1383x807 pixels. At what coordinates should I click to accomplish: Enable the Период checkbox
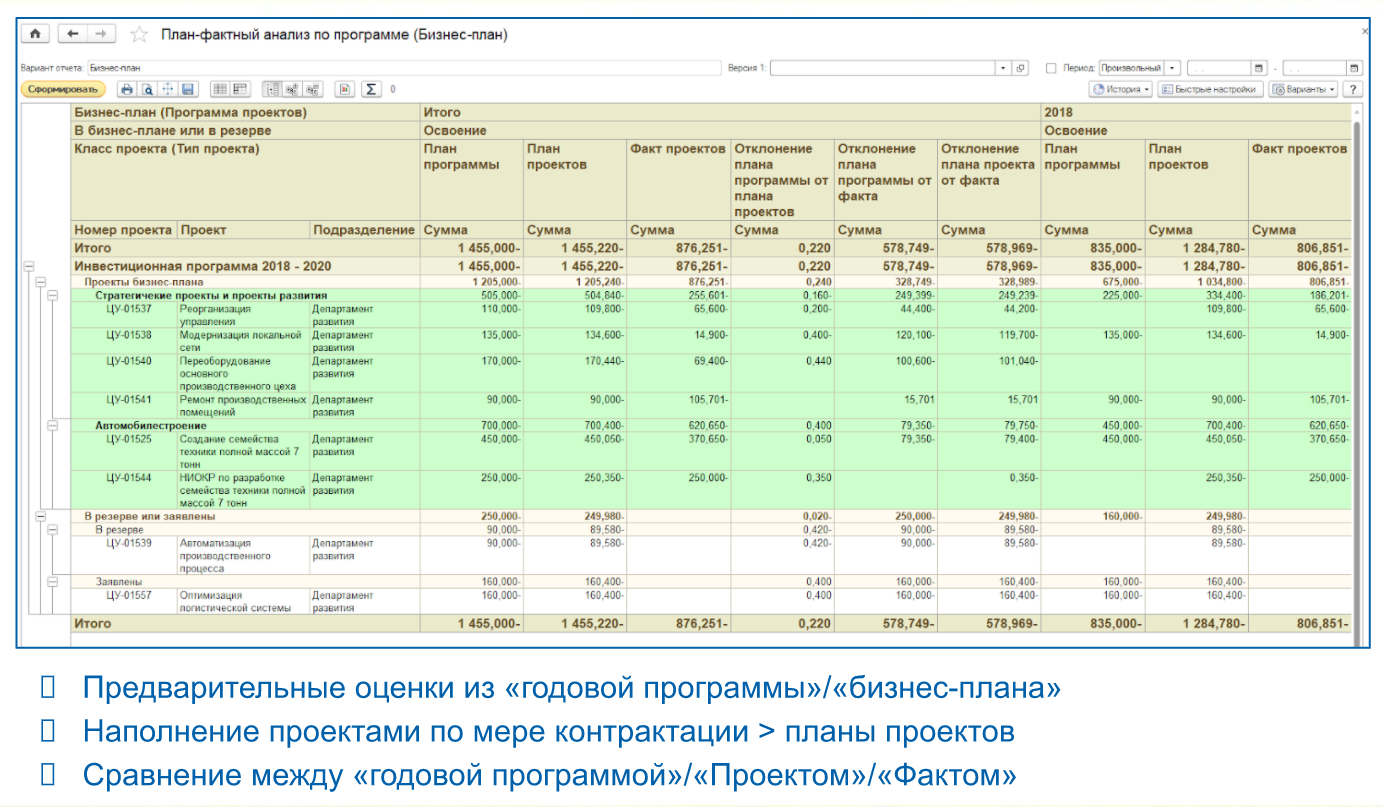[x=1051, y=68]
